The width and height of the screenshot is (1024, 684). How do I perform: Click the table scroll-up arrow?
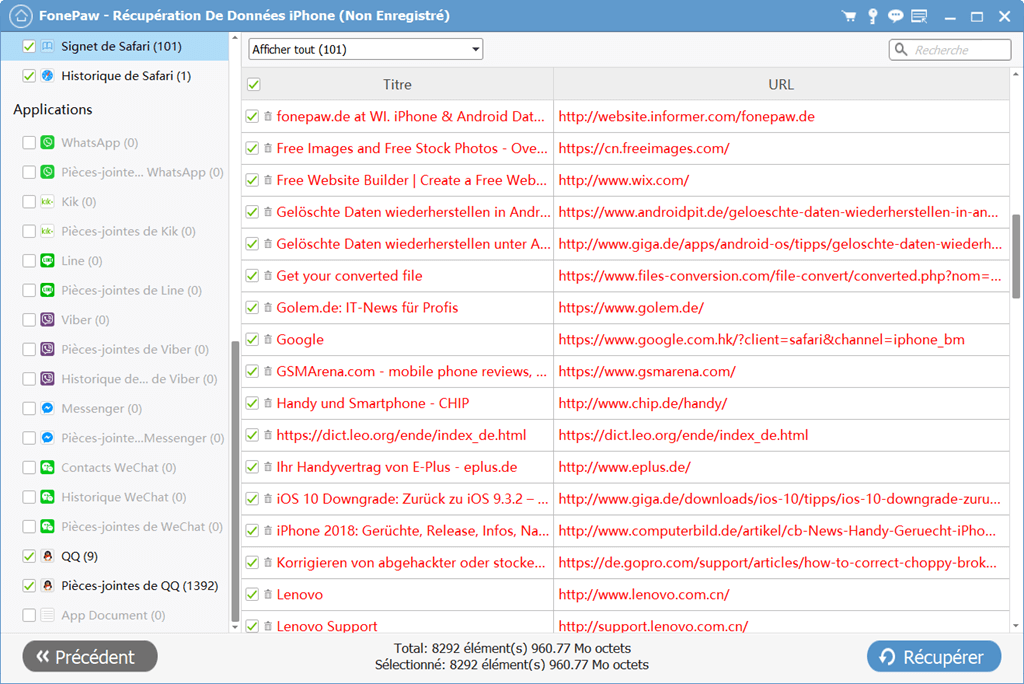[x=1016, y=74]
